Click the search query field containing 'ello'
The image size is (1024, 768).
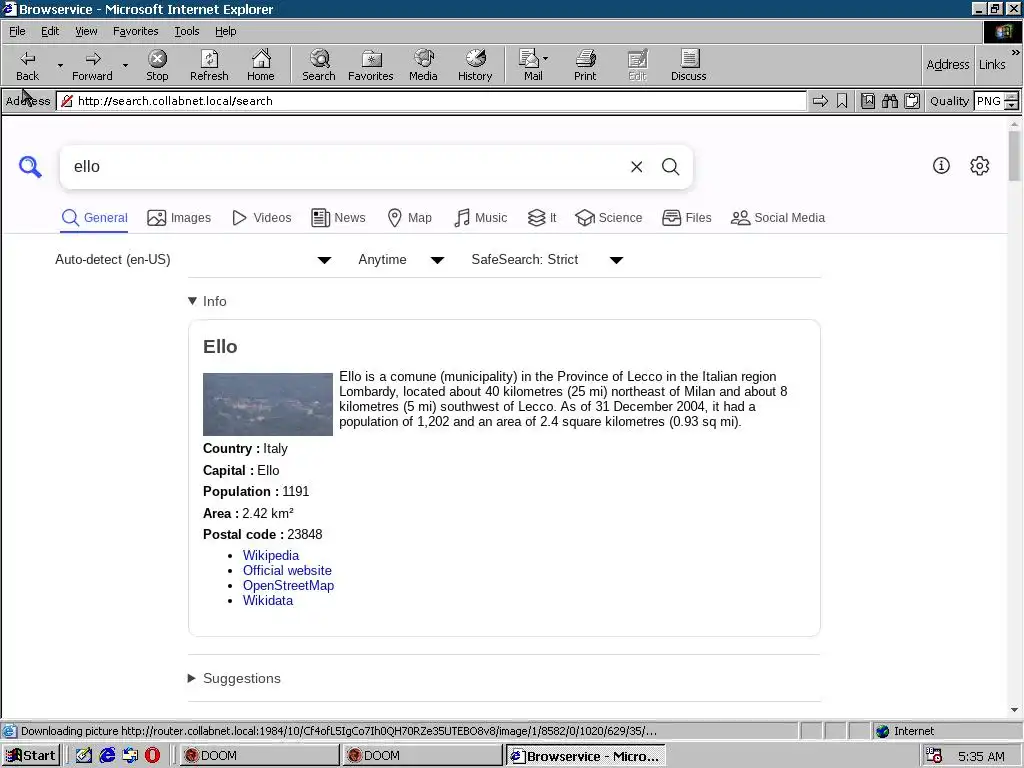coord(346,167)
